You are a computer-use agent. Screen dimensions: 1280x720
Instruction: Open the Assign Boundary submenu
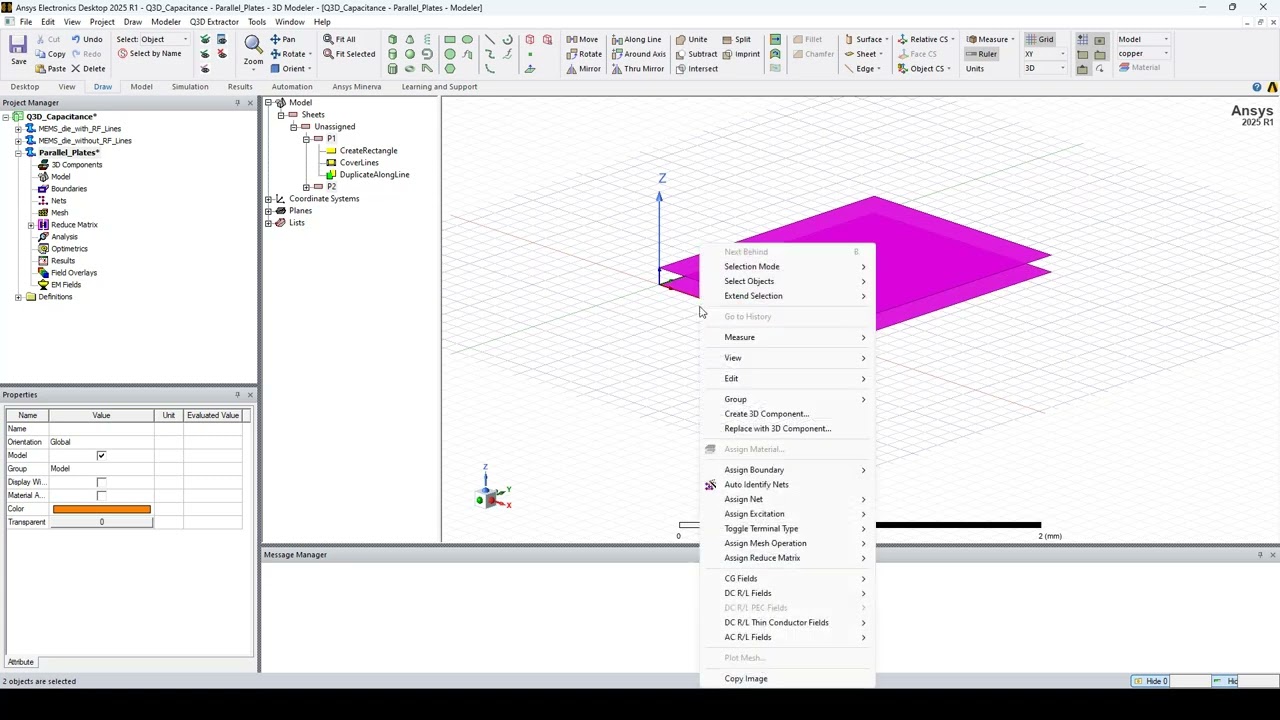tap(788, 470)
